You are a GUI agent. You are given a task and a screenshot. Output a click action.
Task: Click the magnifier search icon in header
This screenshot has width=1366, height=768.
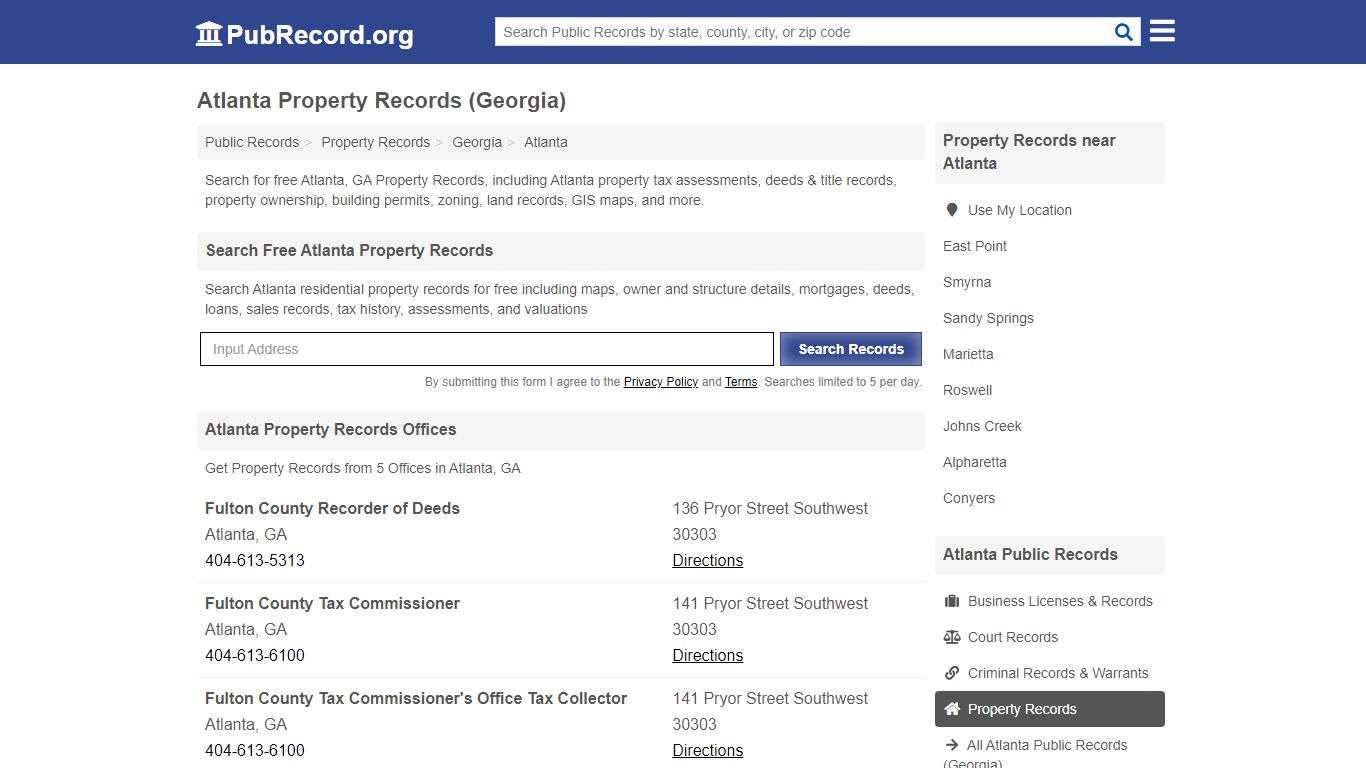pyautogui.click(x=1124, y=32)
